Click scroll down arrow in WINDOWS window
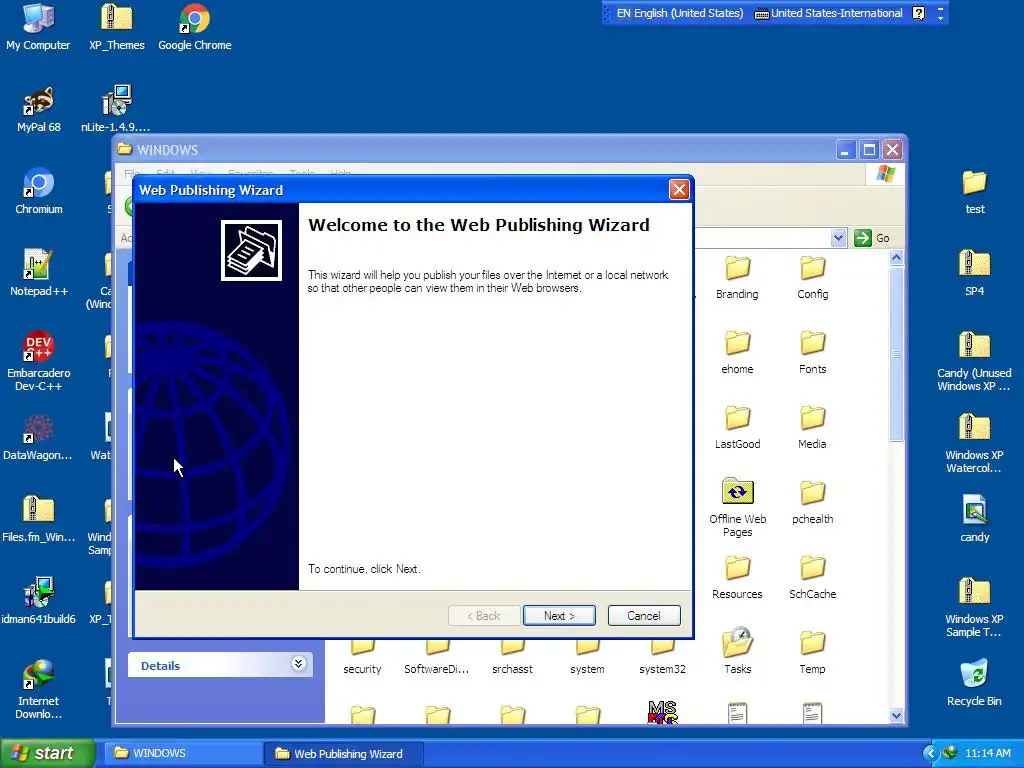This screenshot has height=768, width=1024. (897, 716)
